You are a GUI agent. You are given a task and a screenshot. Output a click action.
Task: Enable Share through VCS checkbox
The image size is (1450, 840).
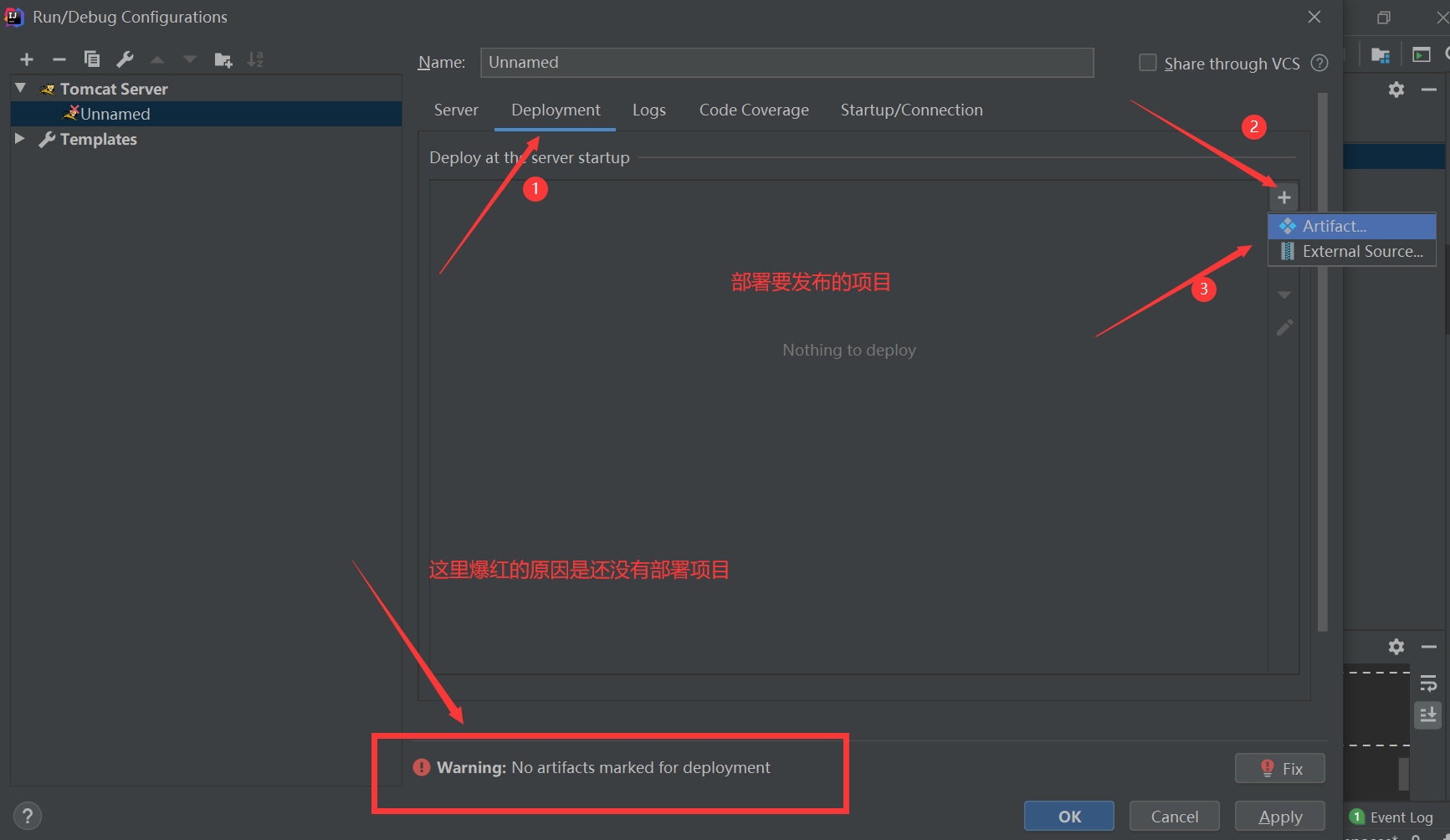click(x=1148, y=63)
